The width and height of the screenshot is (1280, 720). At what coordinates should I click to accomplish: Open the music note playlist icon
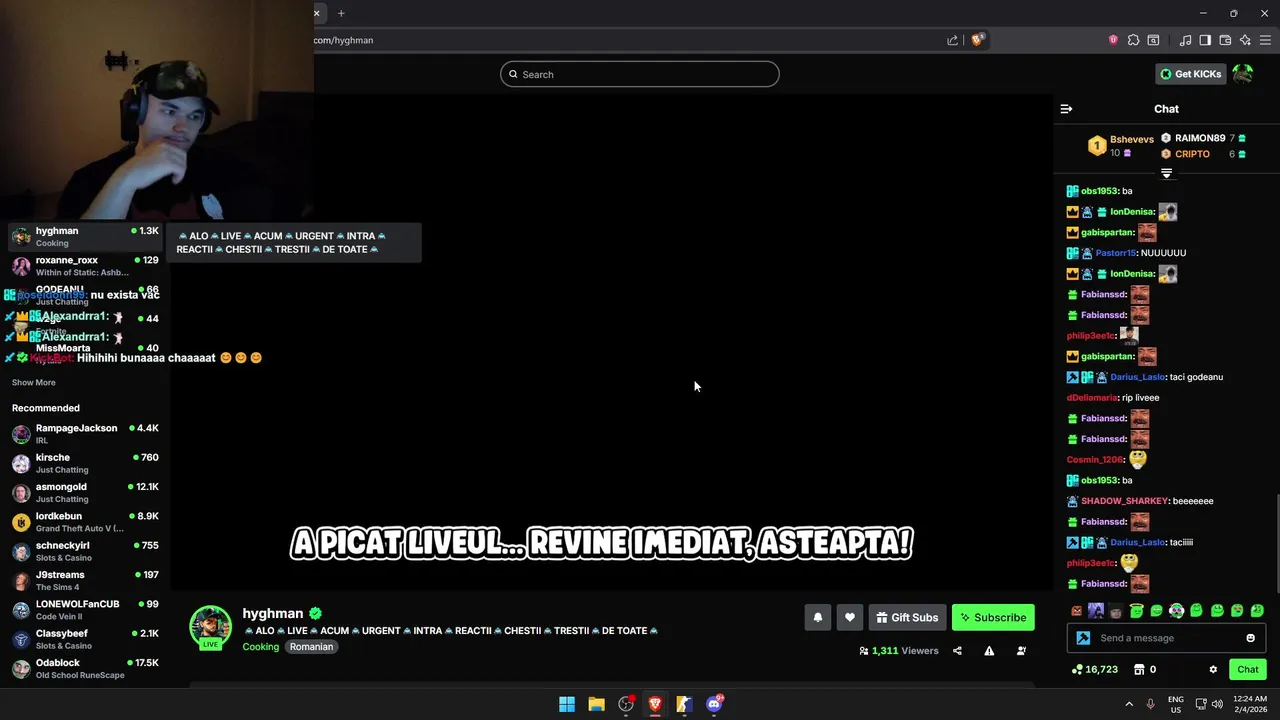click(1185, 40)
